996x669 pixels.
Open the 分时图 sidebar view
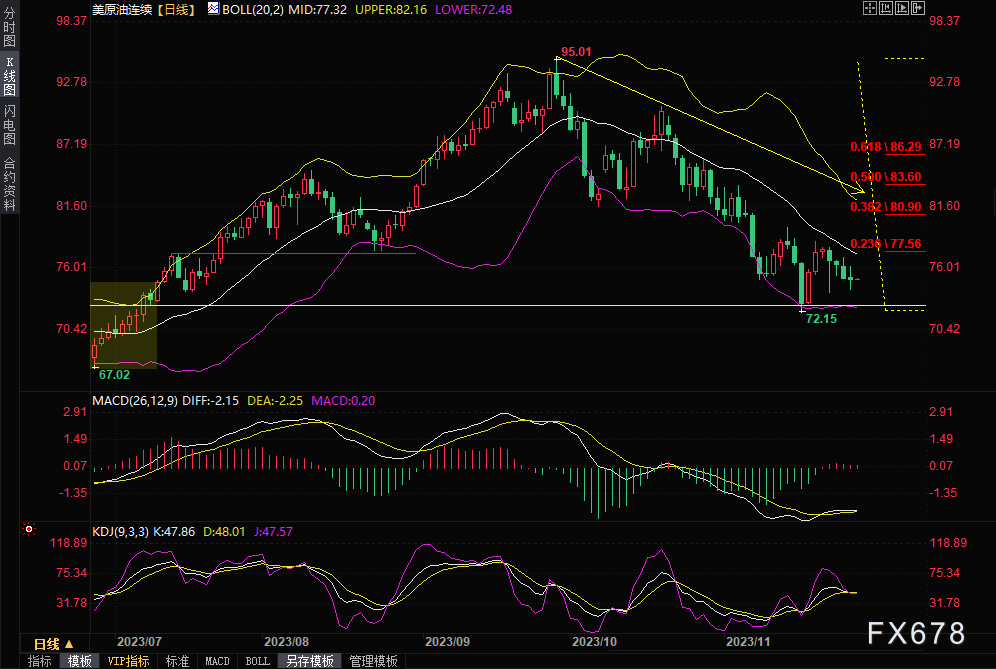pyautogui.click(x=10, y=27)
